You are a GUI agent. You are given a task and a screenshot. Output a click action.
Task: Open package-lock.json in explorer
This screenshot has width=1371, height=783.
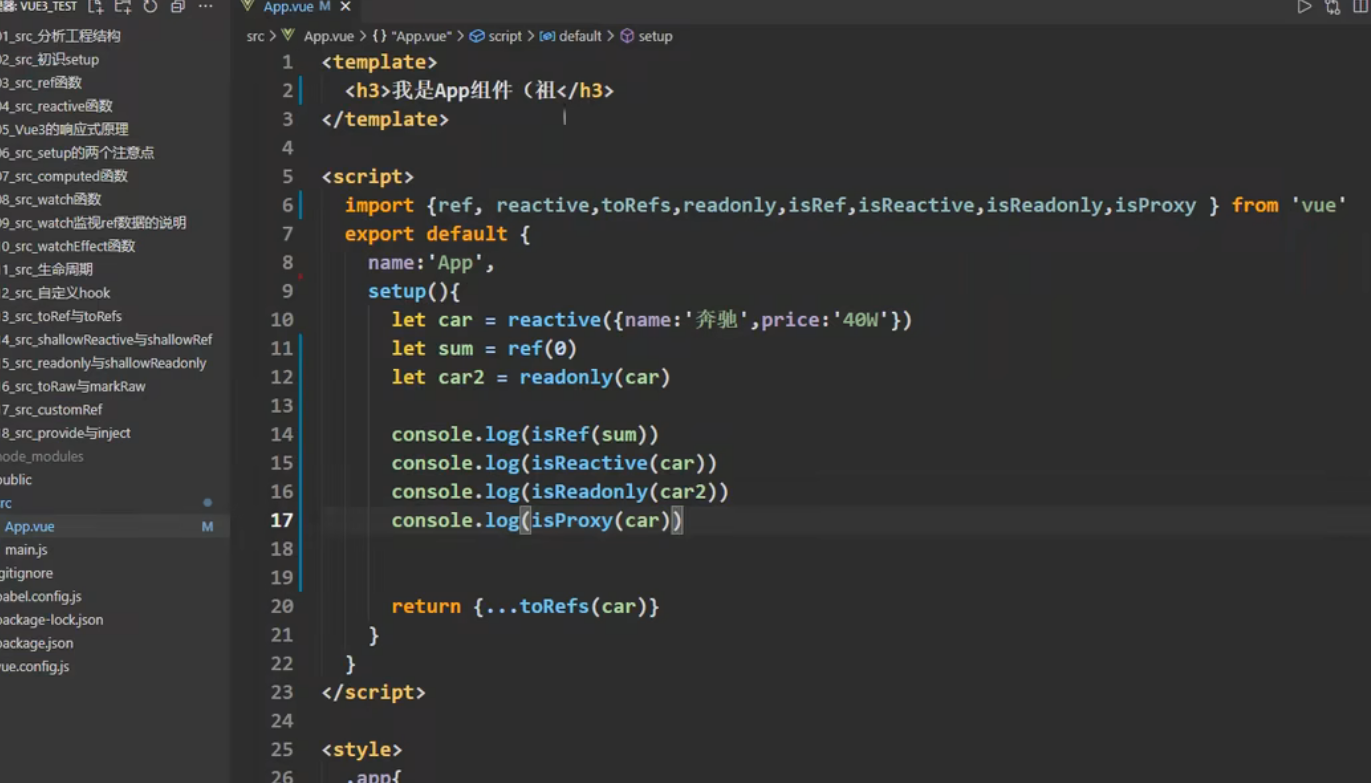[x=51, y=620]
